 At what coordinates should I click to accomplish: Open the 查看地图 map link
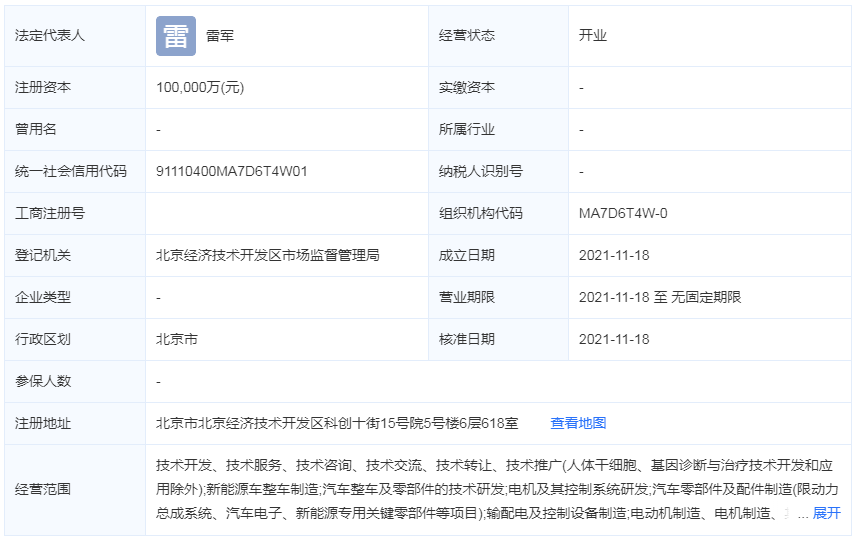click(x=578, y=423)
